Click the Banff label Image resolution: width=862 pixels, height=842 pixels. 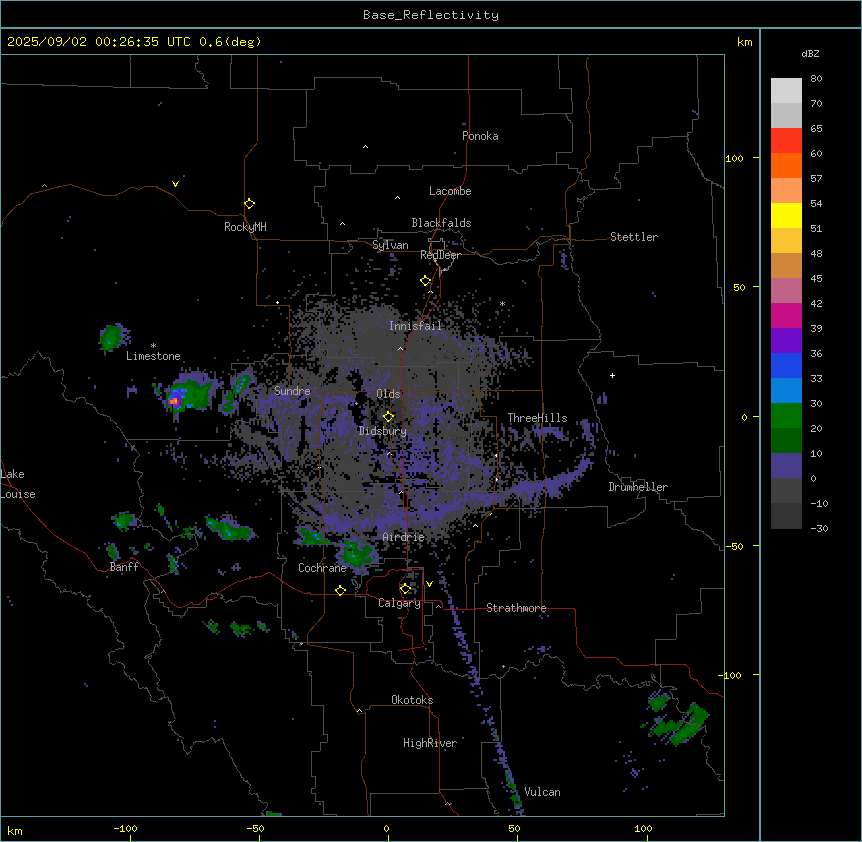pos(124,567)
